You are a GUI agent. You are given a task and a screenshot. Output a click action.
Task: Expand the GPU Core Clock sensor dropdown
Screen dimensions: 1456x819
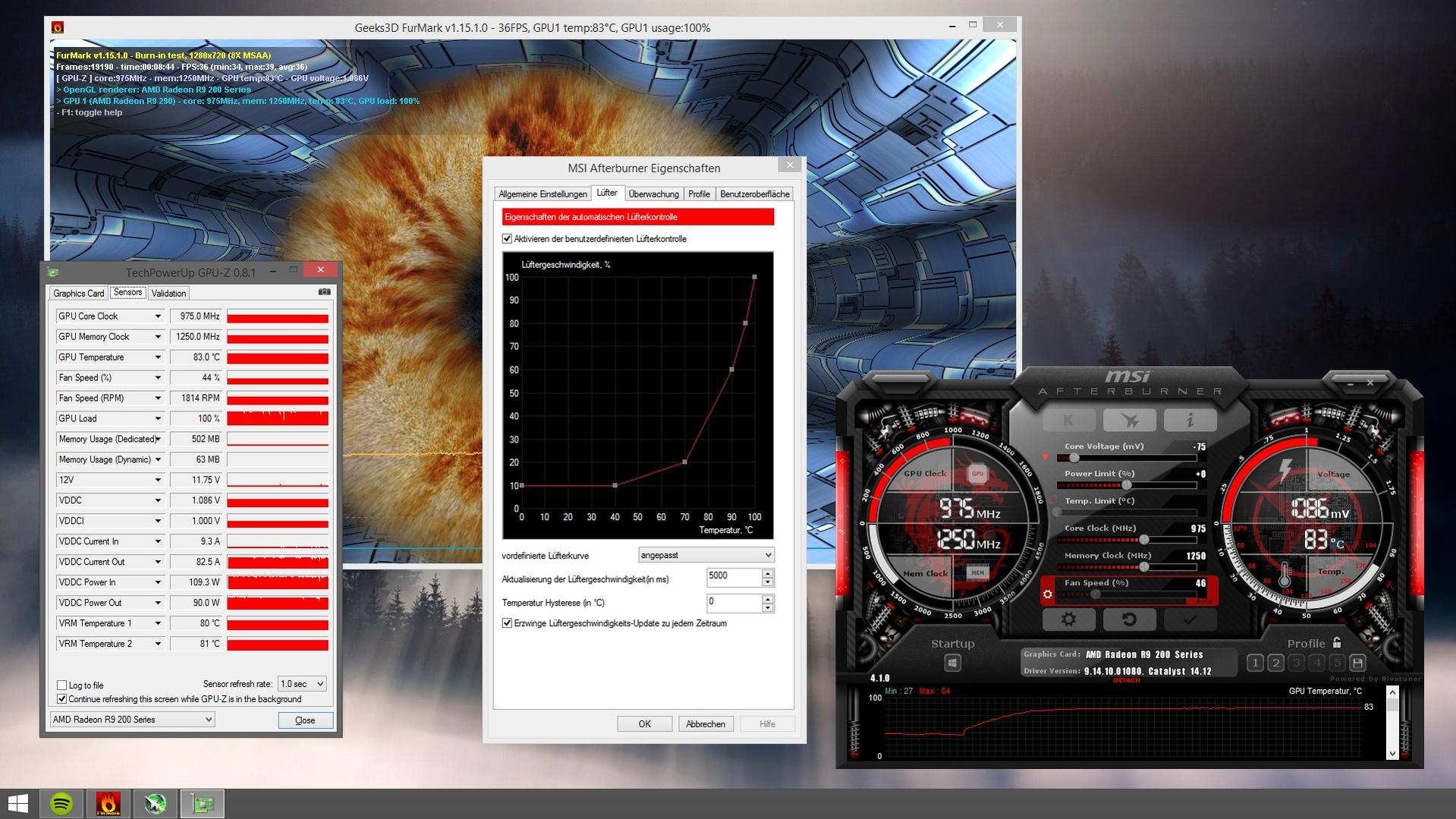tap(158, 316)
